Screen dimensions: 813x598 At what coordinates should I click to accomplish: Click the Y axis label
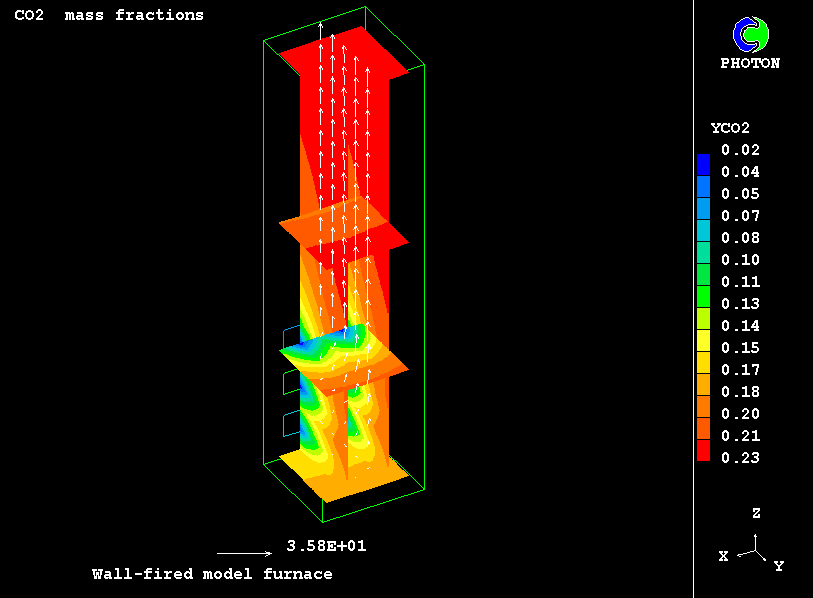tap(779, 566)
